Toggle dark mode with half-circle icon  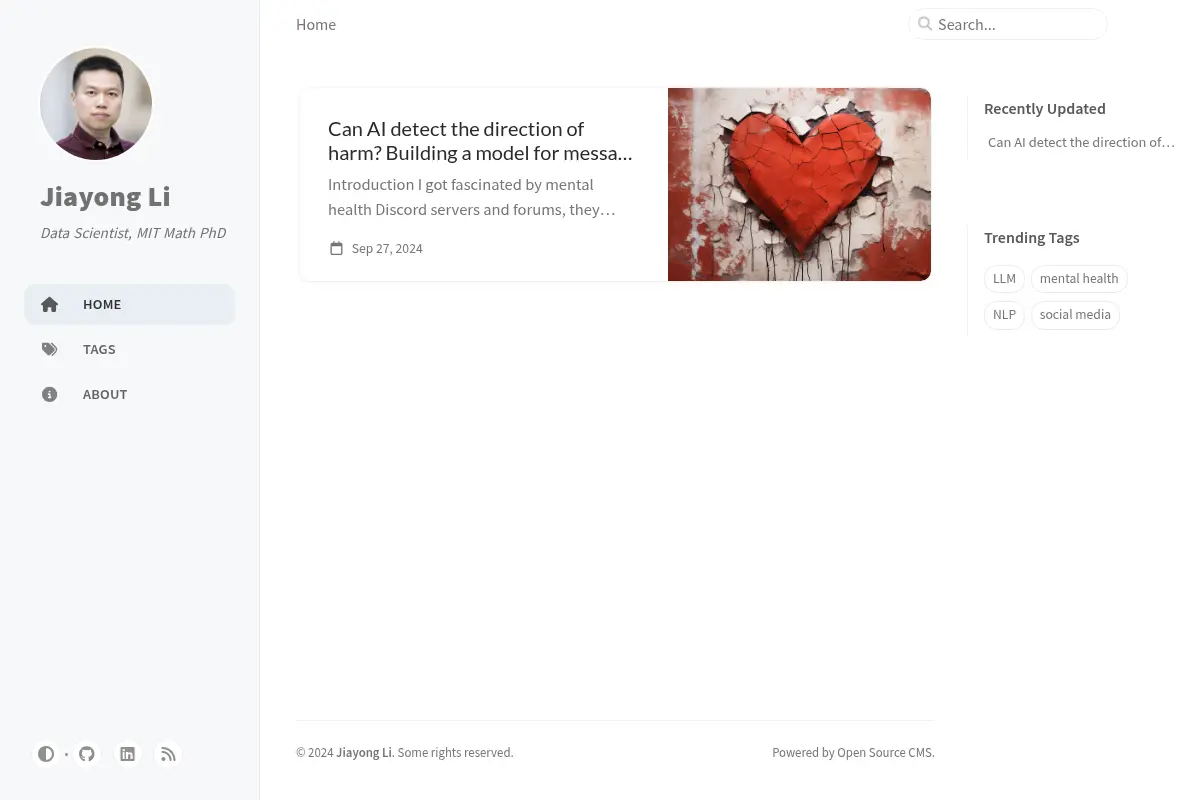(46, 754)
